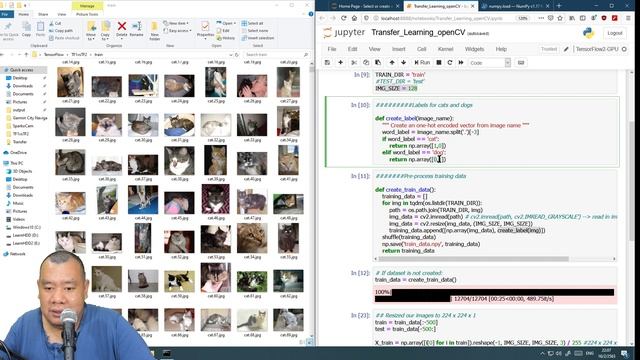Switch to the numpy.load browser tab

(x=515, y=6)
